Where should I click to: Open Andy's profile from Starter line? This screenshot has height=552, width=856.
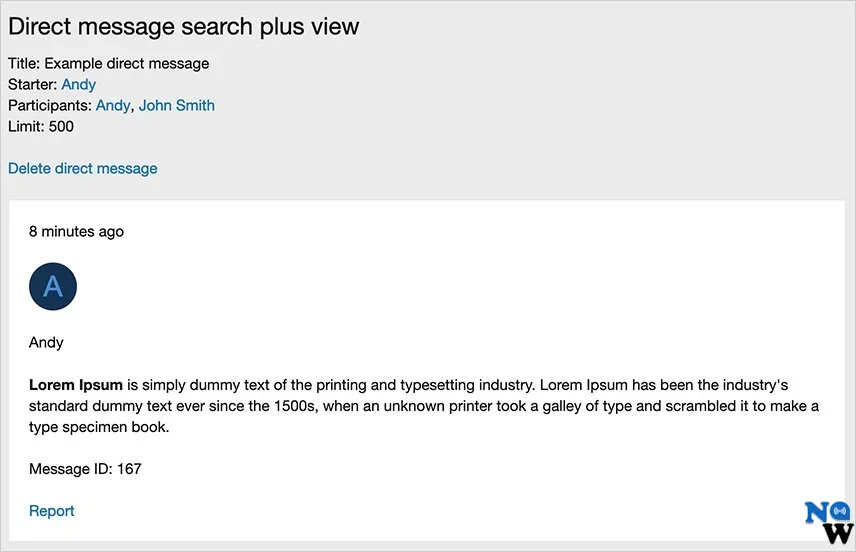(x=78, y=84)
